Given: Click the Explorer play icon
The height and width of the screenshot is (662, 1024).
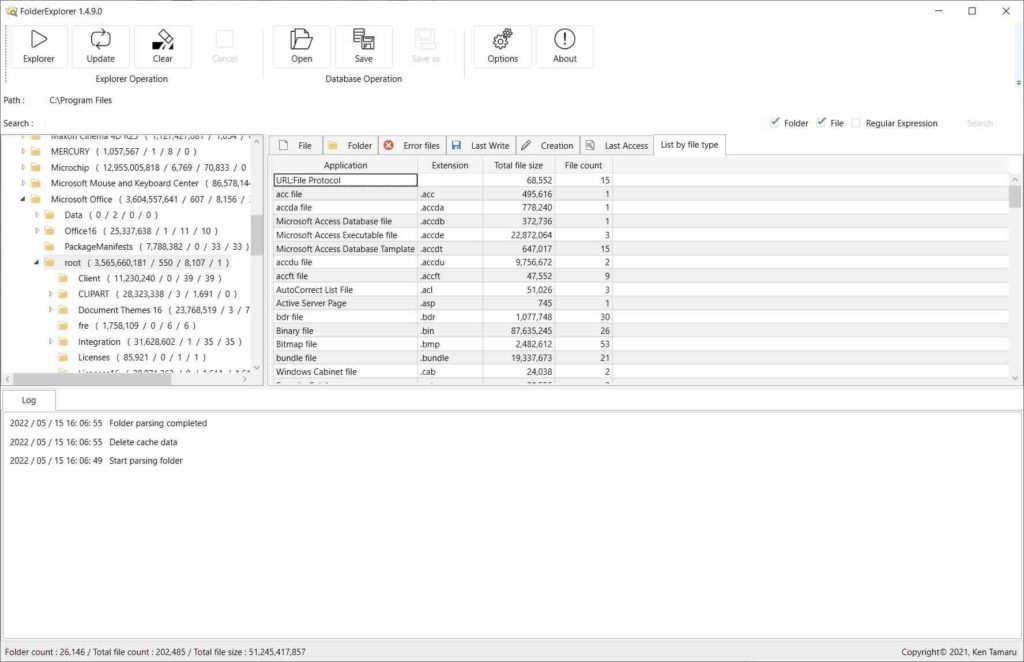Looking at the screenshot, I should click(x=39, y=40).
